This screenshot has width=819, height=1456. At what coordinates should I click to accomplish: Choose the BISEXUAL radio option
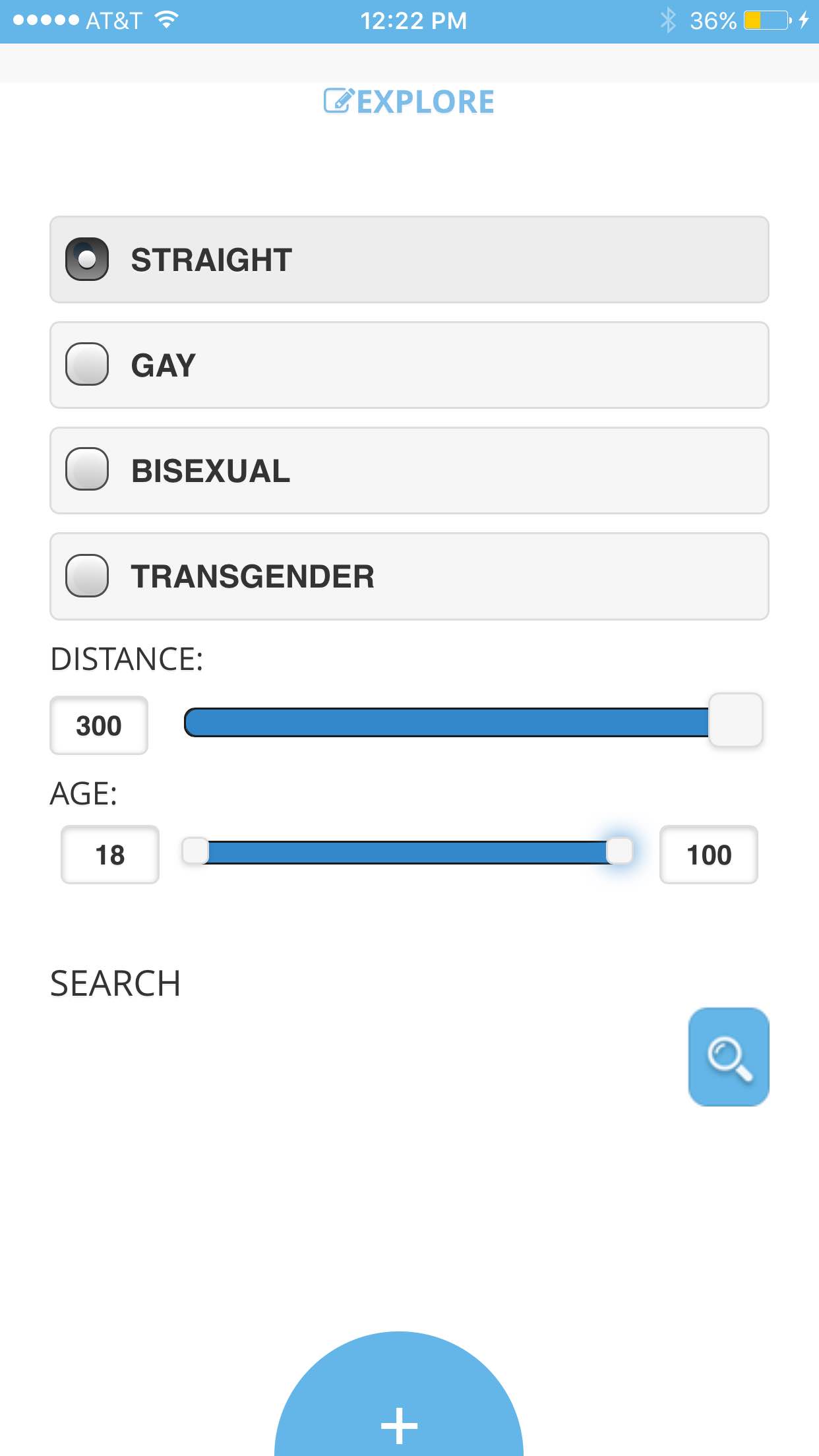coord(409,471)
